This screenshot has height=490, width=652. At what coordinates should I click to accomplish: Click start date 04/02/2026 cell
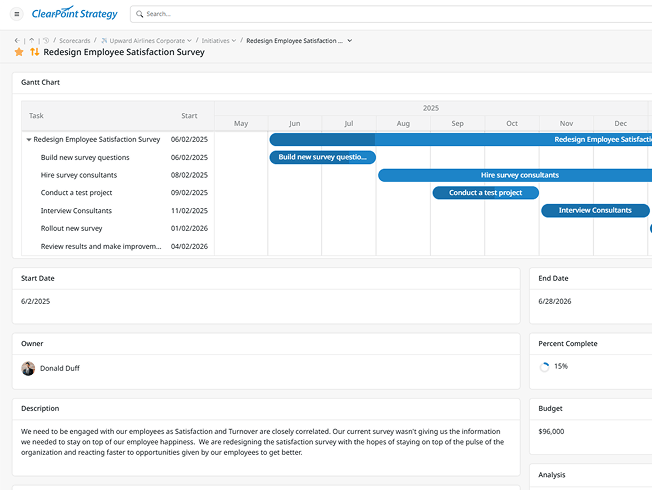(189, 246)
